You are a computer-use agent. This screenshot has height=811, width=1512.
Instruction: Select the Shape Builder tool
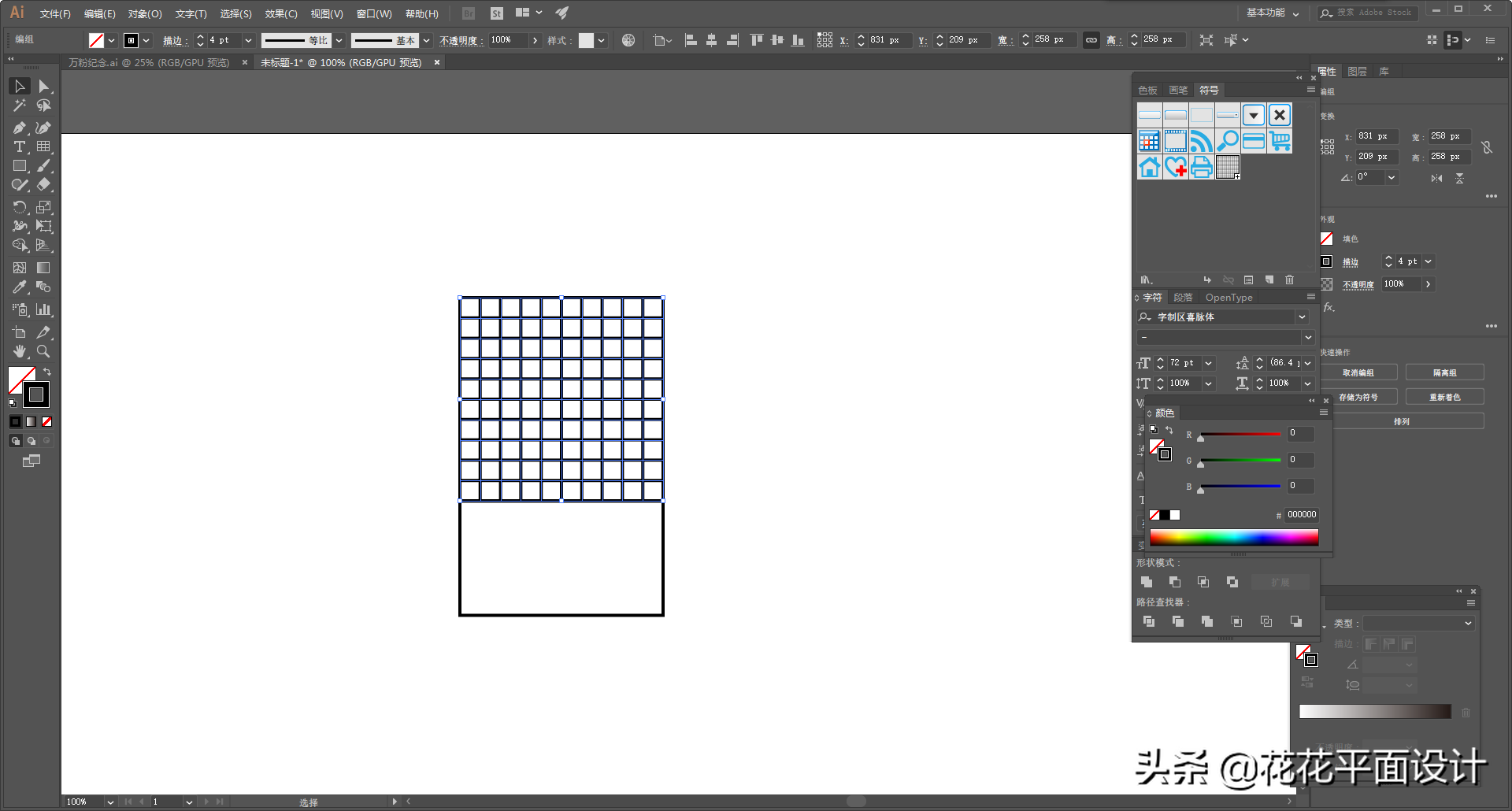coord(19,246)
